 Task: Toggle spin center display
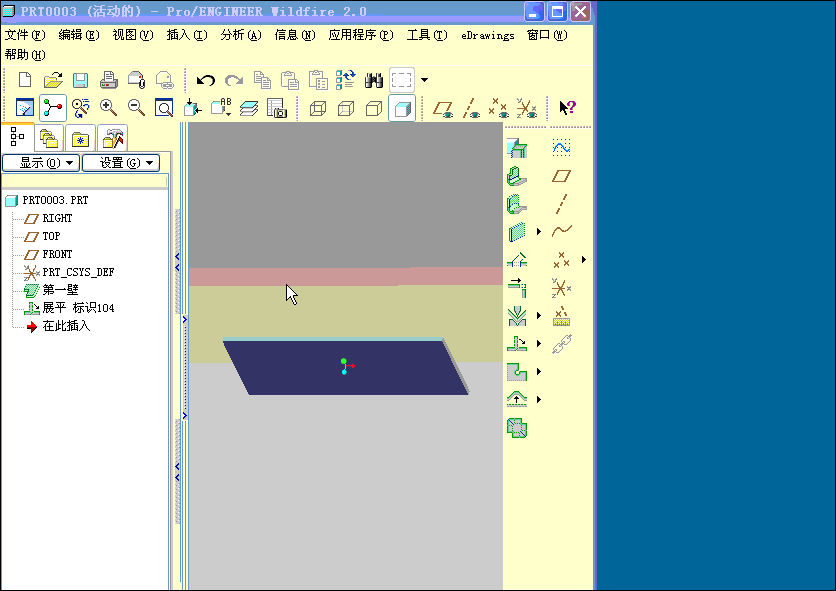pyautogui.click(x=53, y=108)
